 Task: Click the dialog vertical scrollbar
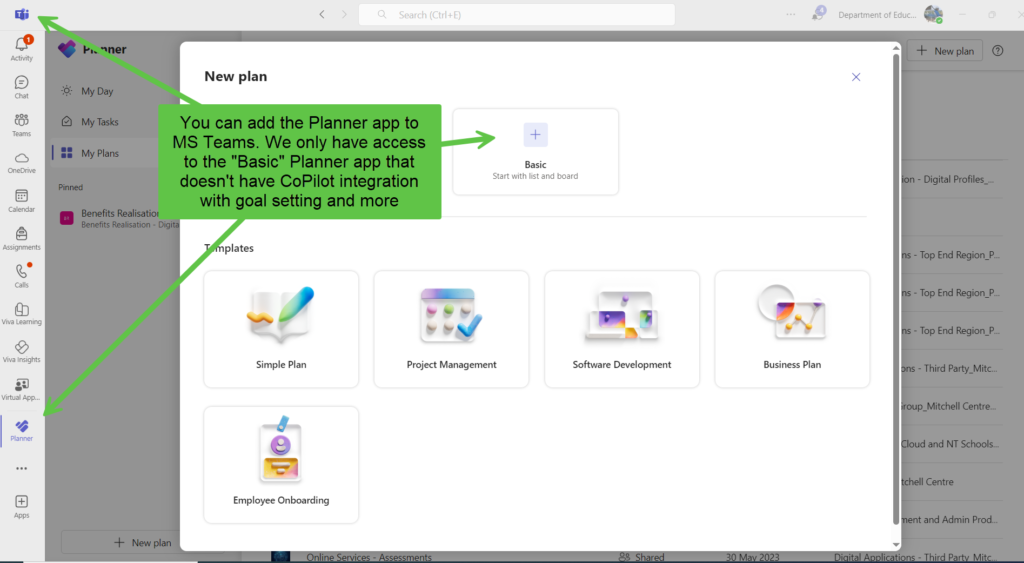(x=896, y=287)
